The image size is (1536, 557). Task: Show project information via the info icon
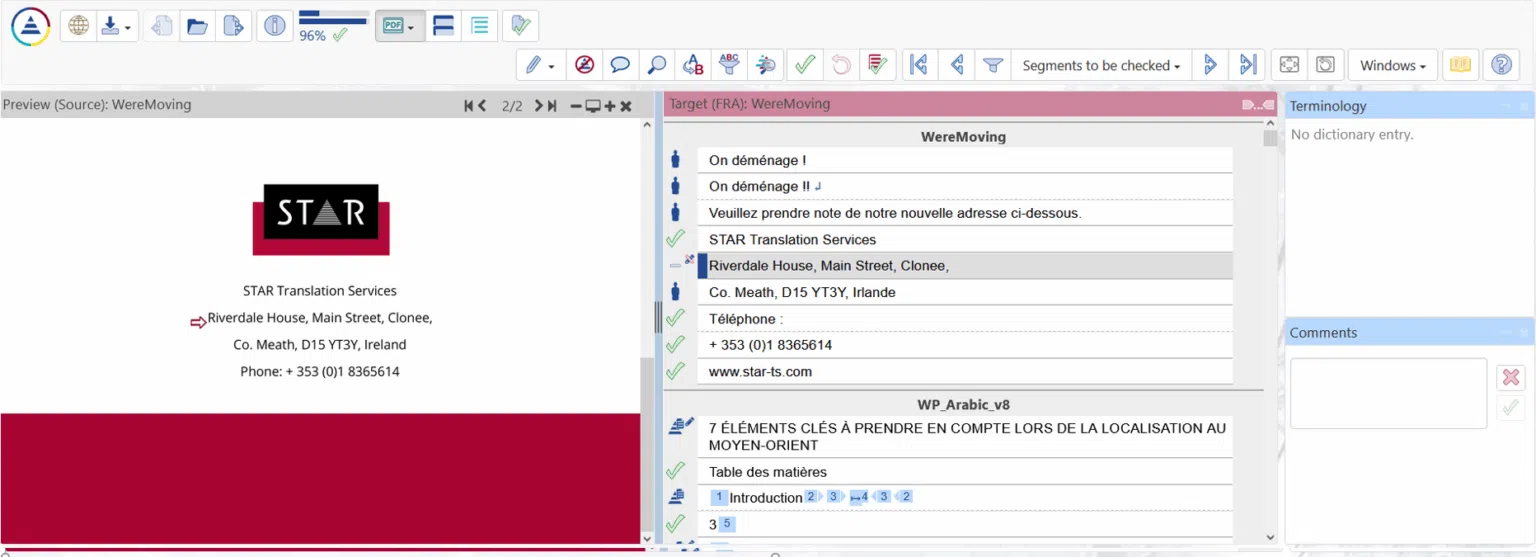coord(274,26)
